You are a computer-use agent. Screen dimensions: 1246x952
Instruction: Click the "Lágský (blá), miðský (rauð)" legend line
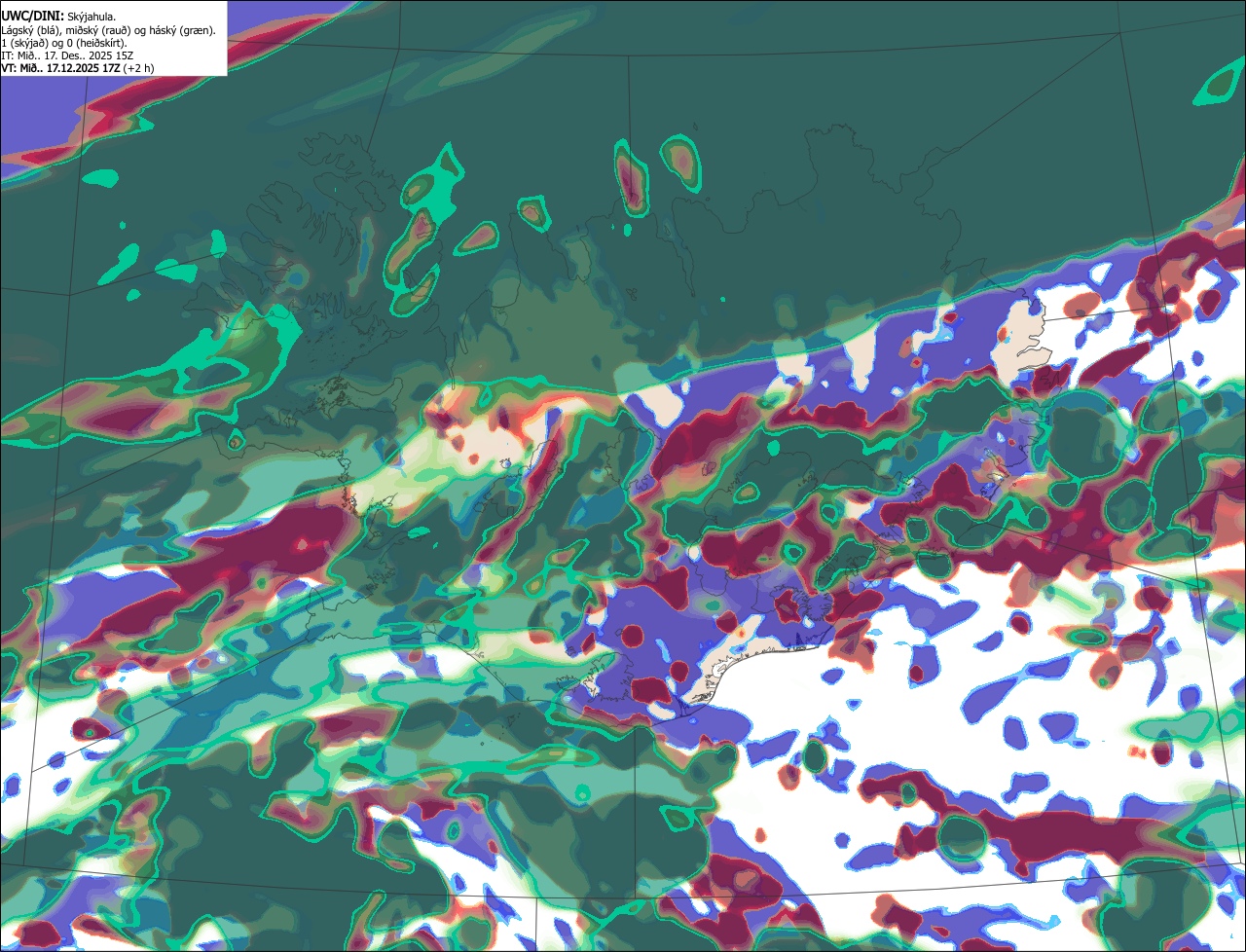click(x=108, y=29)
